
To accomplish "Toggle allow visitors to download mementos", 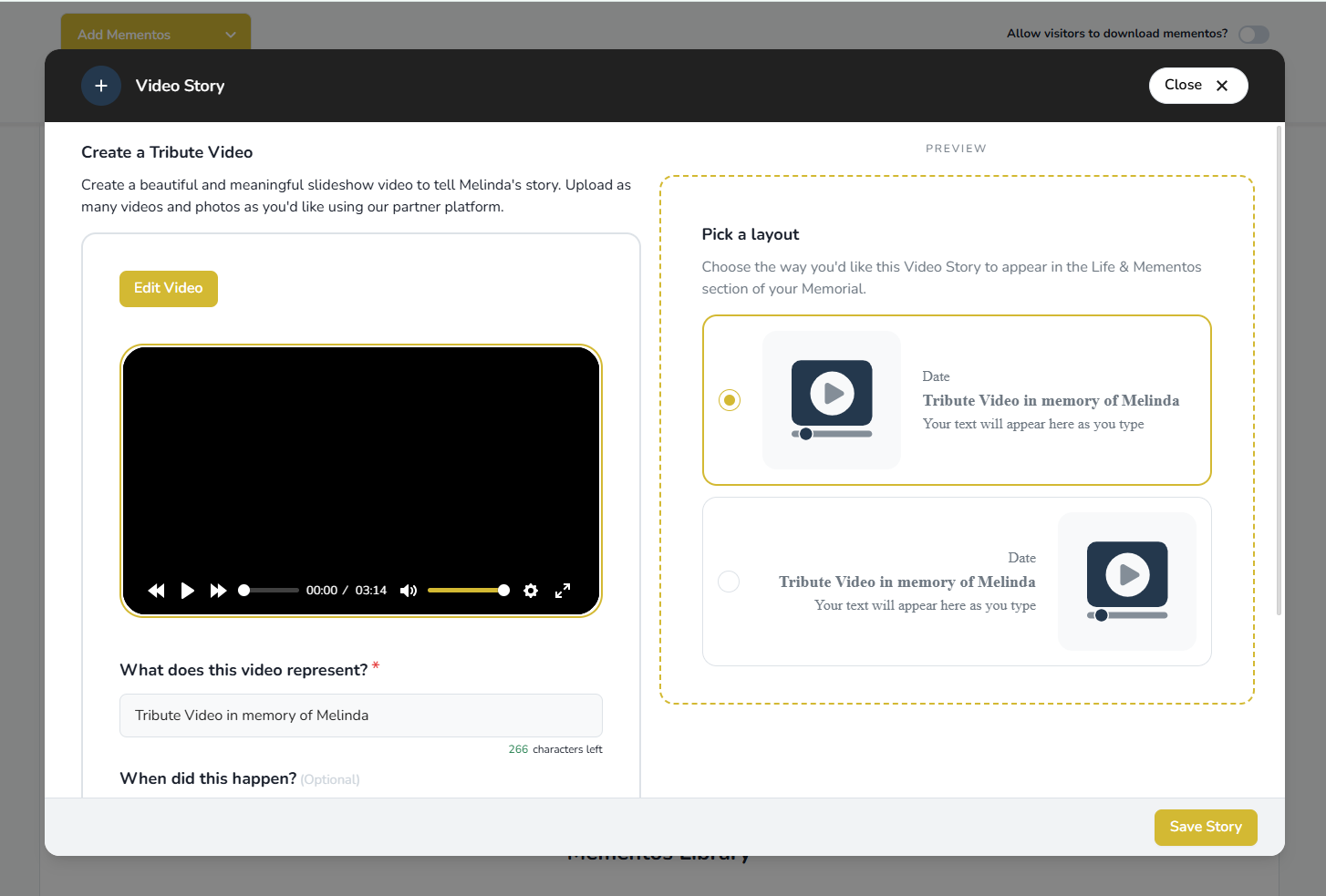I will (x=1254, y=35).
